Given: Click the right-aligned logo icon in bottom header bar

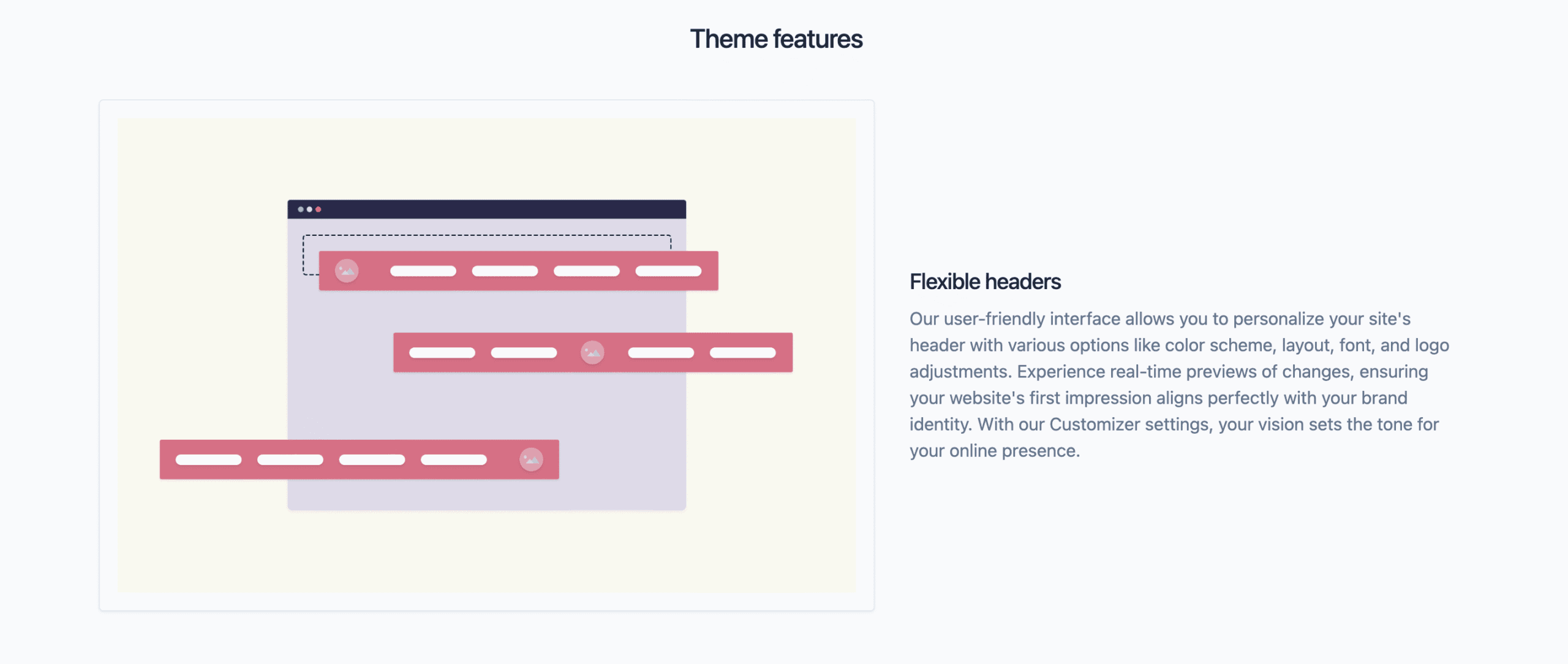Looking at the screenshot, I should click(x=531, y=459).
